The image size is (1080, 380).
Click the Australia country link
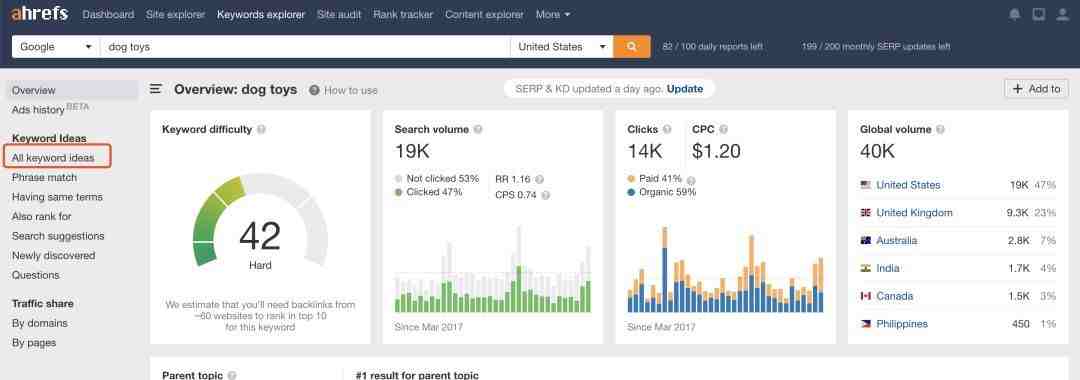pyautogui.click(x=896, y=241)
